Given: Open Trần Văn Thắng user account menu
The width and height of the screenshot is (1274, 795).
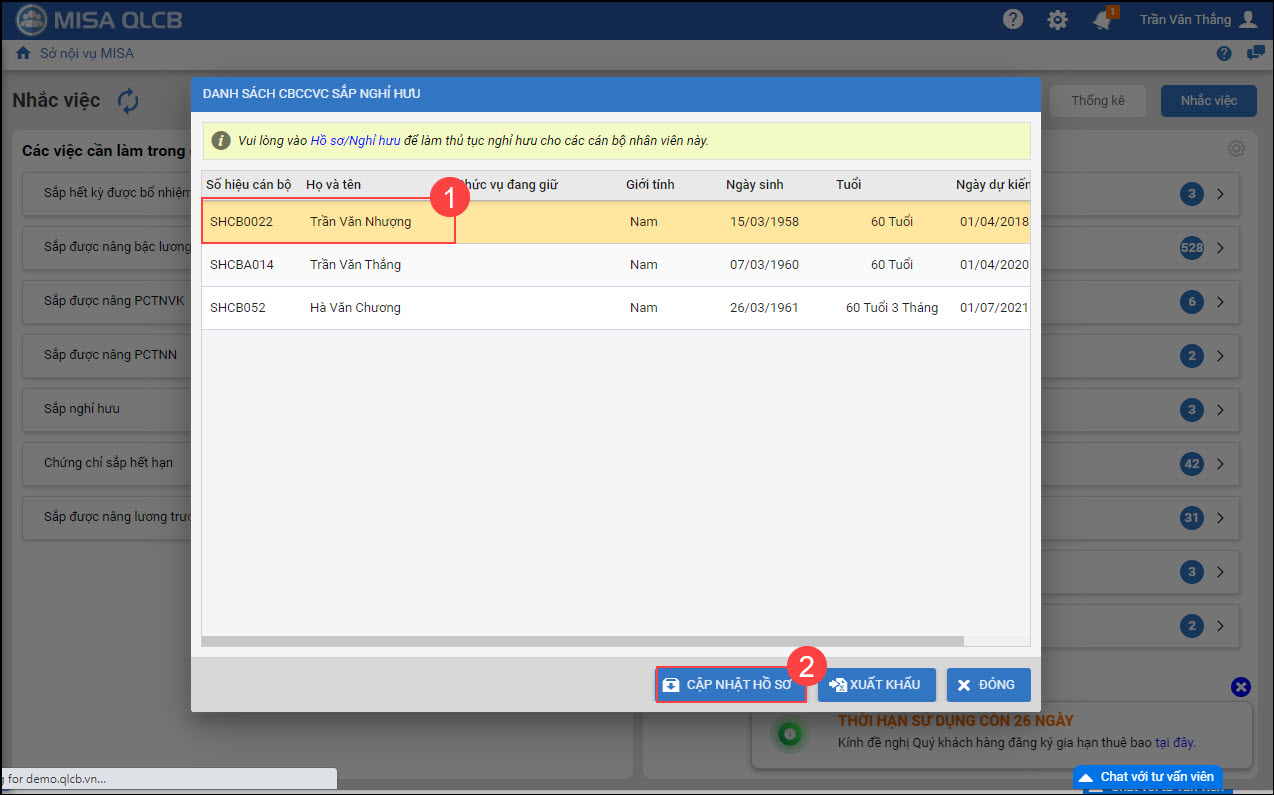Looking at the screenshot, I should [x=1197, y=20].
